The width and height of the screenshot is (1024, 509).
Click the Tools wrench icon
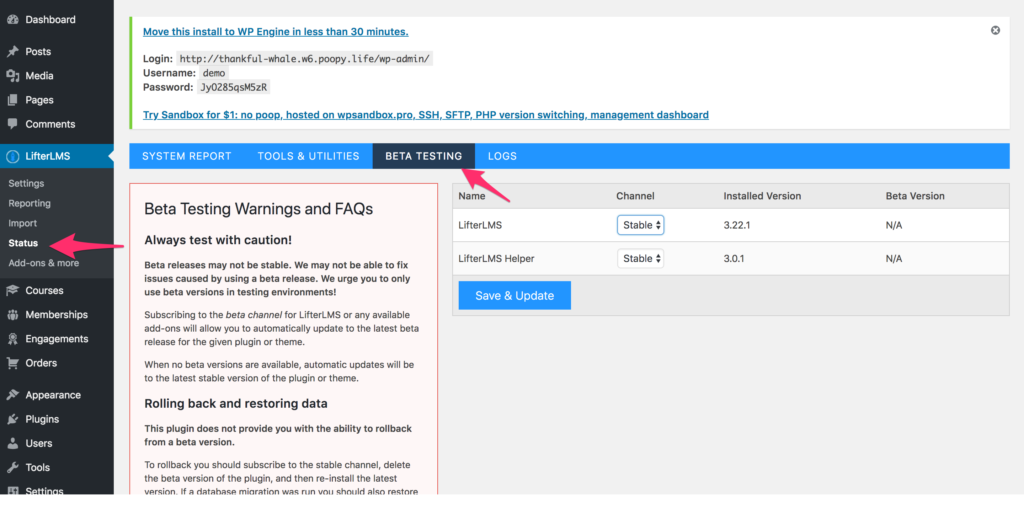[x=12, y=467]
